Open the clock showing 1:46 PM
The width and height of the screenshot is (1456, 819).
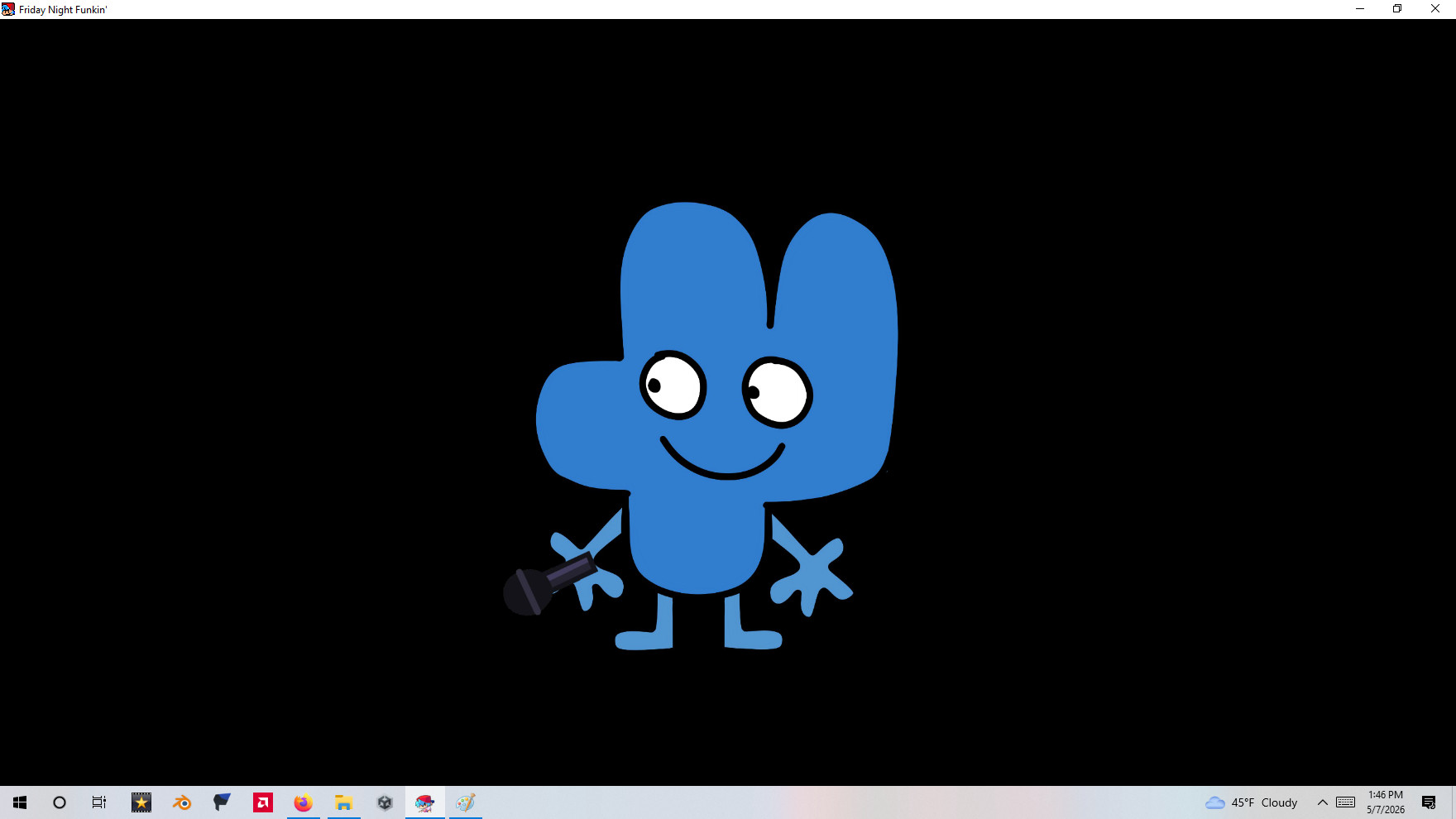click(1386, 802)
